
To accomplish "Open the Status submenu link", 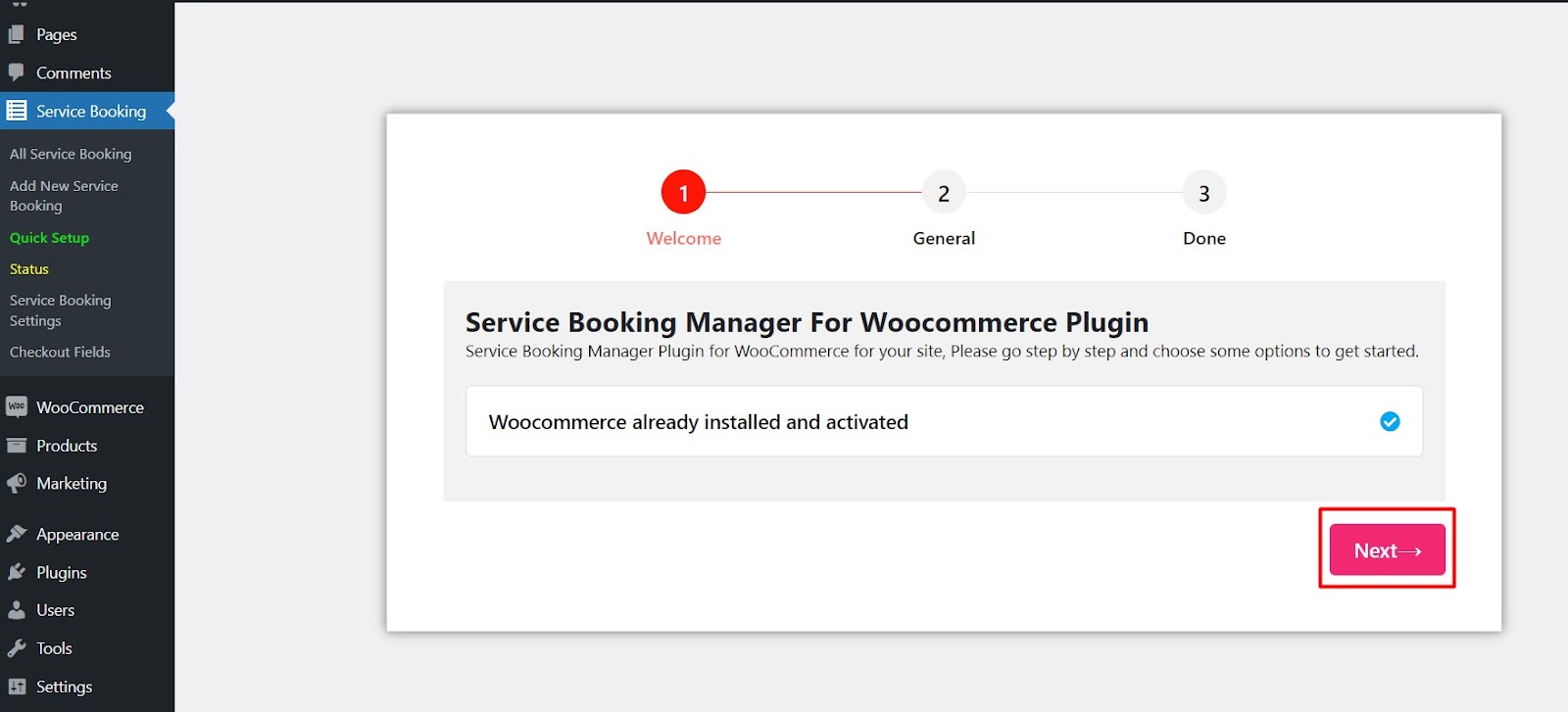I will (29, 269).
